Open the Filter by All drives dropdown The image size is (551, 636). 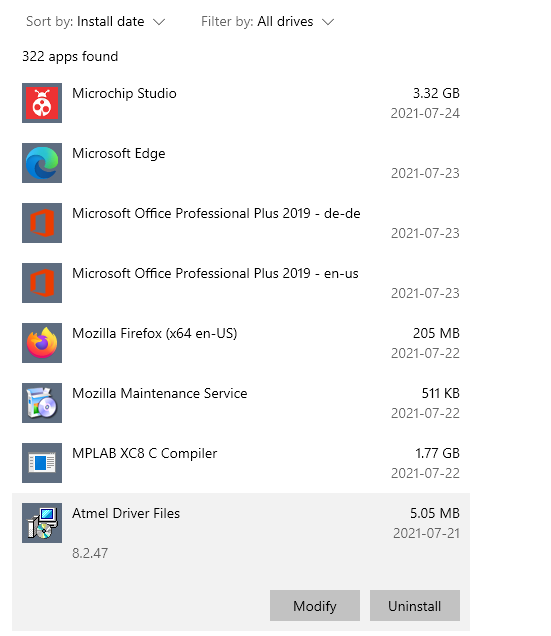pos(268,21)
